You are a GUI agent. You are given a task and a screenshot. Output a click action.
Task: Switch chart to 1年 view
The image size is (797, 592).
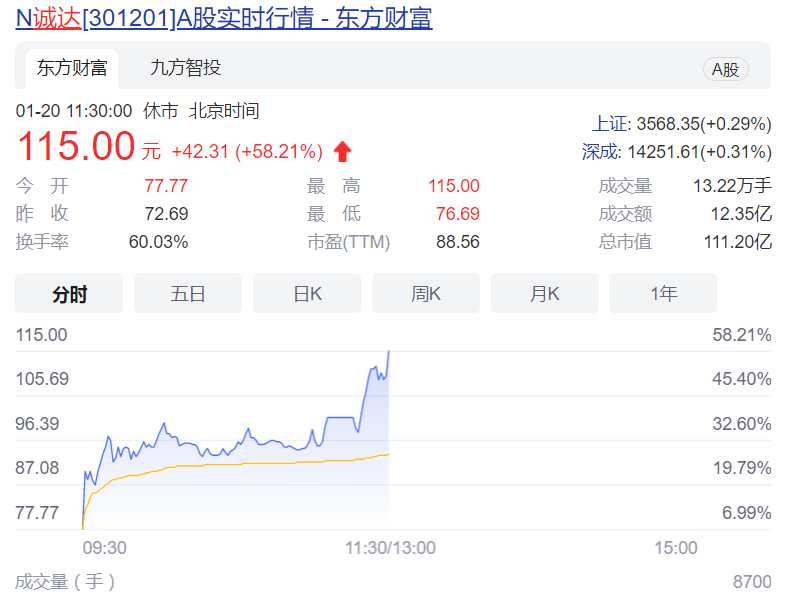pos(663,294)
